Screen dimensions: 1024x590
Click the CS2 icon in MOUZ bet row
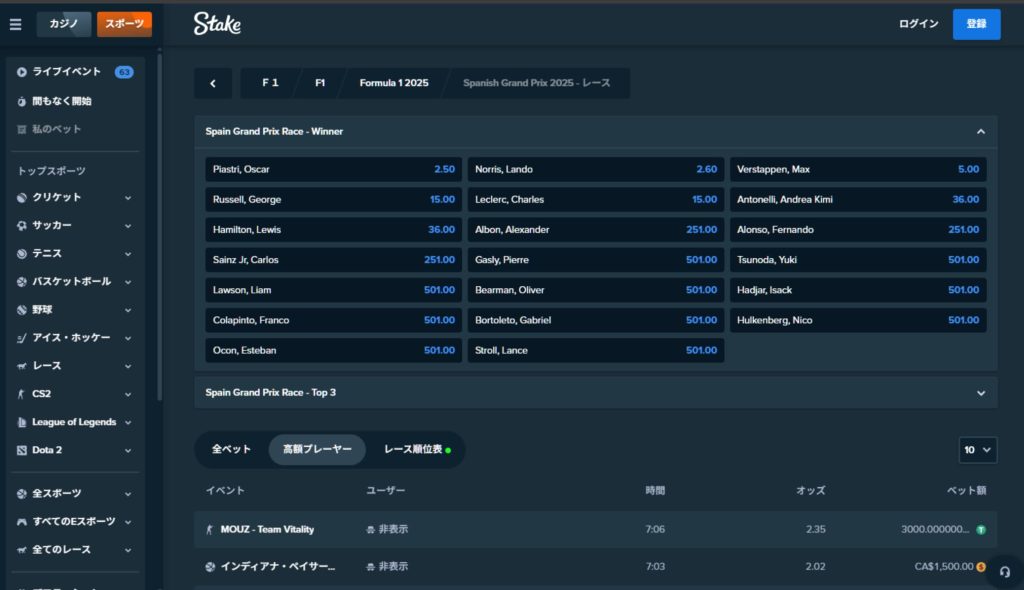tap(210, 530)
